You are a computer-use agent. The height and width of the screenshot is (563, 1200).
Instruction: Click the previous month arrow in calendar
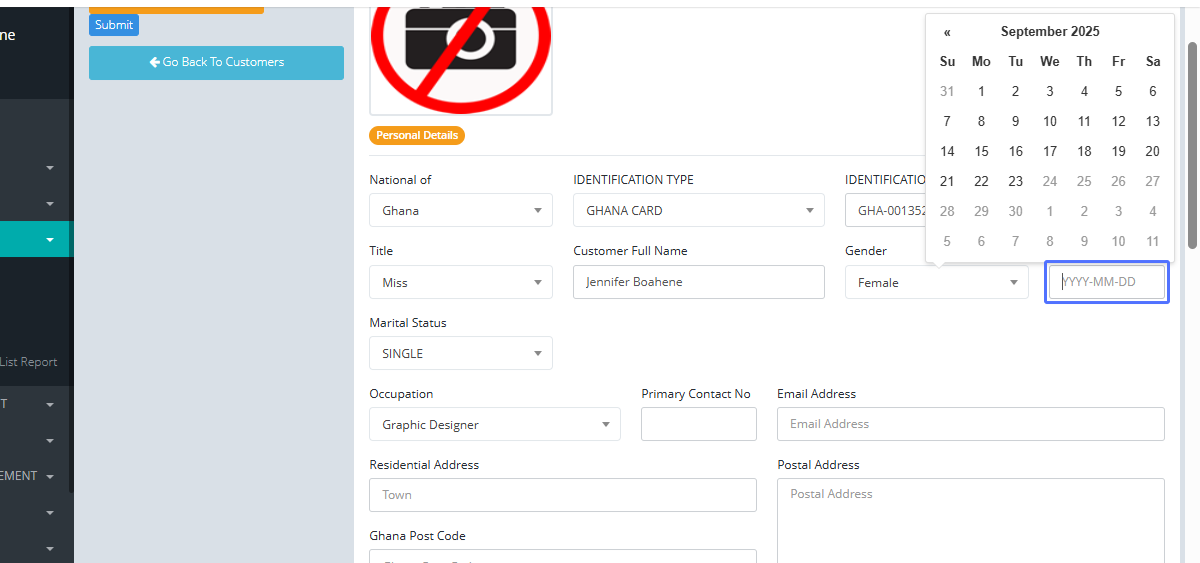[x=947, y=32]
